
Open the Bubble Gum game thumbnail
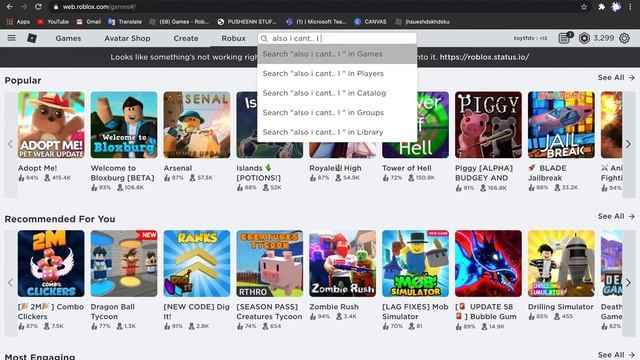(488, 264)
